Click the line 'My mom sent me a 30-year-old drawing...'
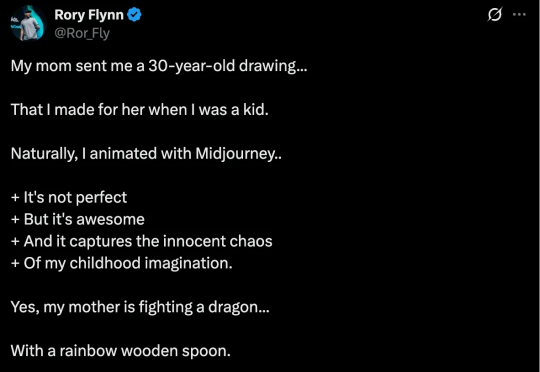 click(159, 66)
